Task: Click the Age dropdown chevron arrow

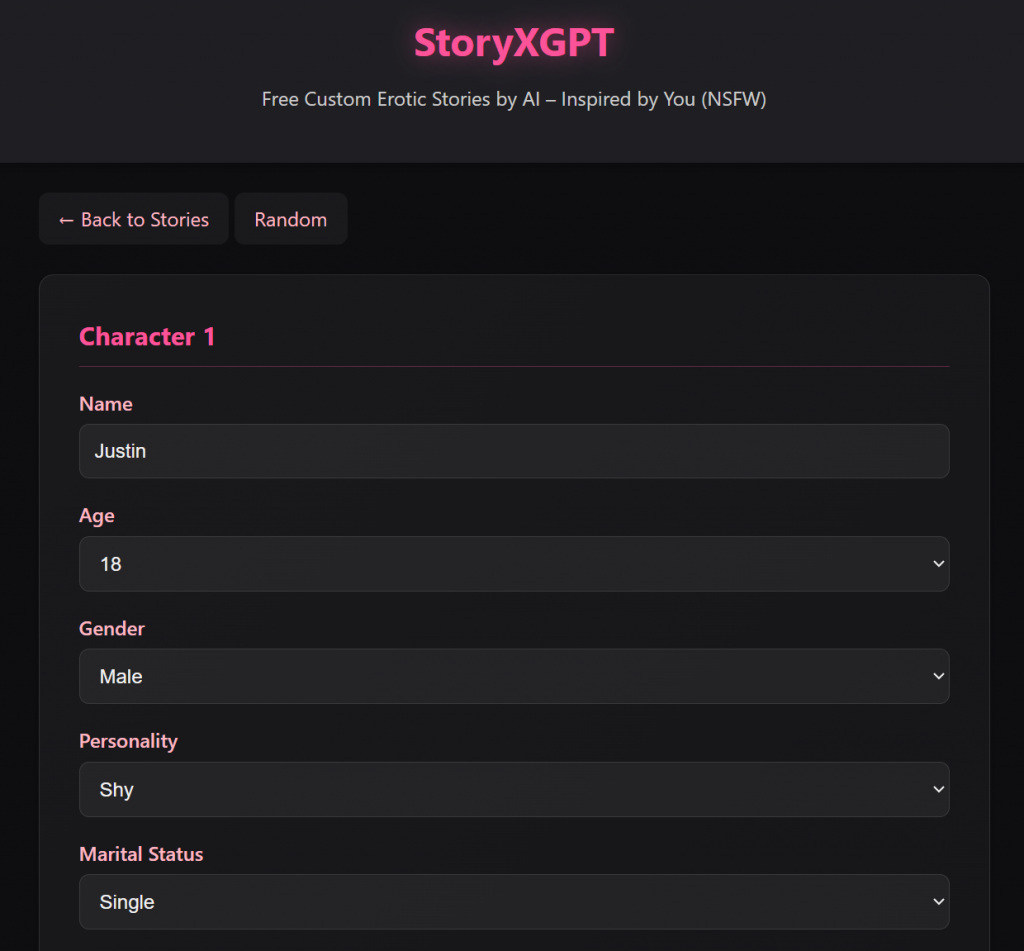Action: click(938, 564)
